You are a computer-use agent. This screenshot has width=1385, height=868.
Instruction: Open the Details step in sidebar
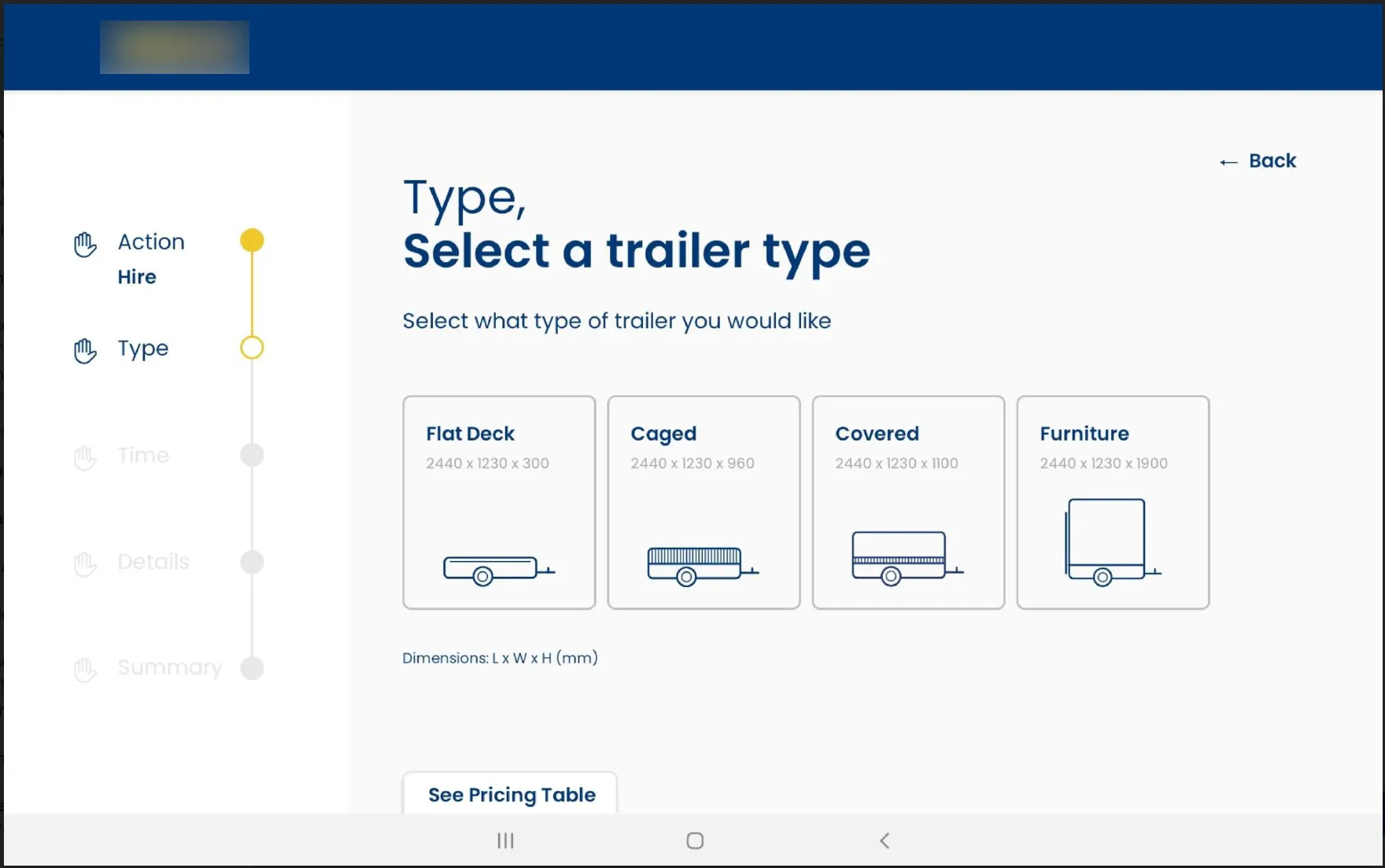coord(153,561)
